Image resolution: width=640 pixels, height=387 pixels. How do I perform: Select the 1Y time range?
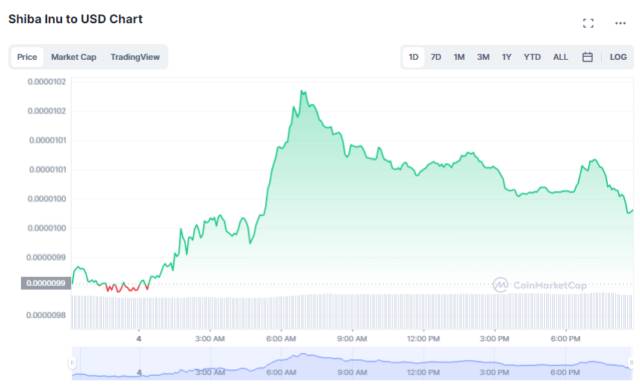(x=507, y=57)
